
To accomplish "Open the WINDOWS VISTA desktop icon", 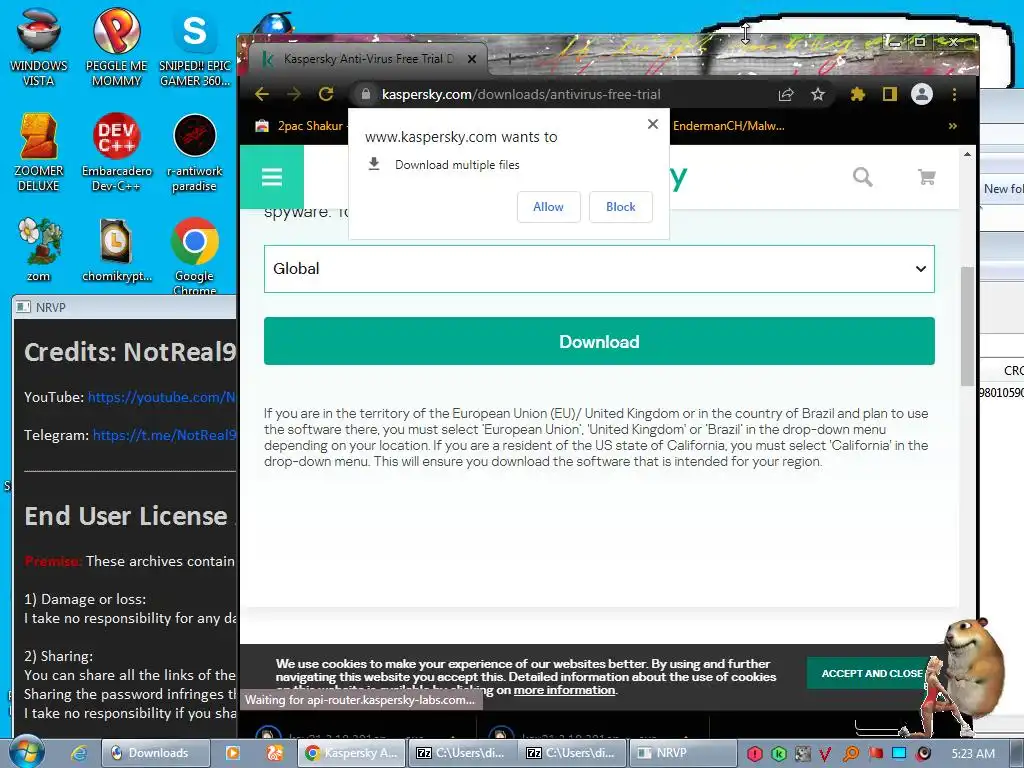I will click(x=39, y=46).
